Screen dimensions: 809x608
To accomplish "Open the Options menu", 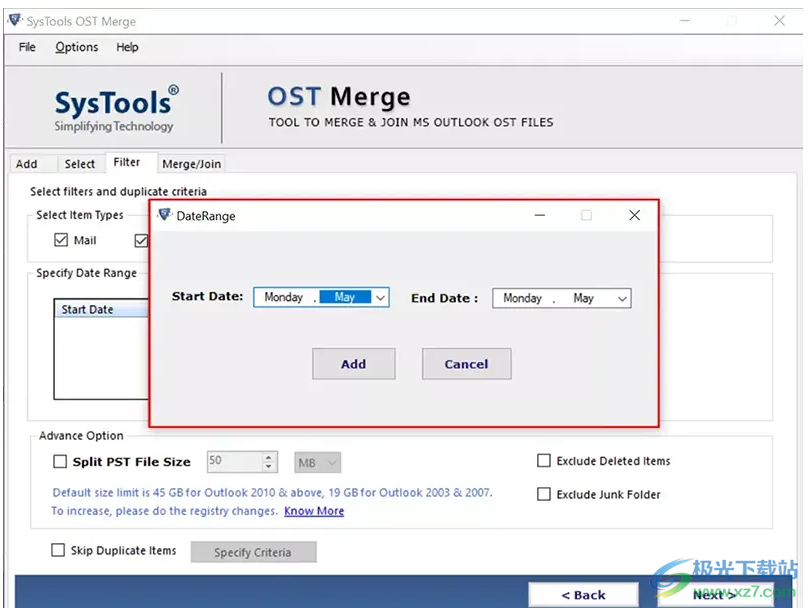I will pos(77,47).
